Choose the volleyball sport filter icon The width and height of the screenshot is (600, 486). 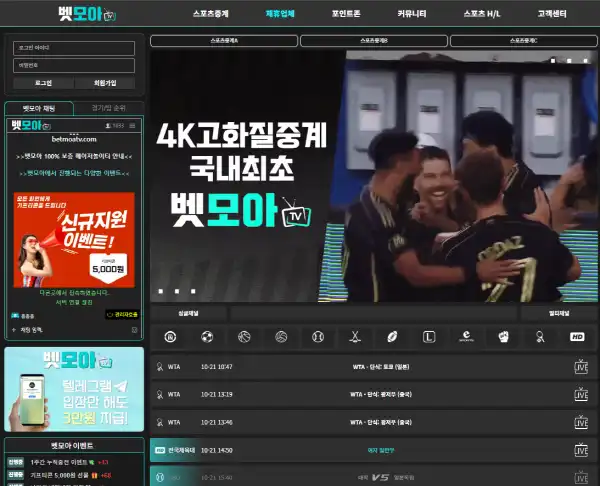pyautogui.click(x=281, y=337)
